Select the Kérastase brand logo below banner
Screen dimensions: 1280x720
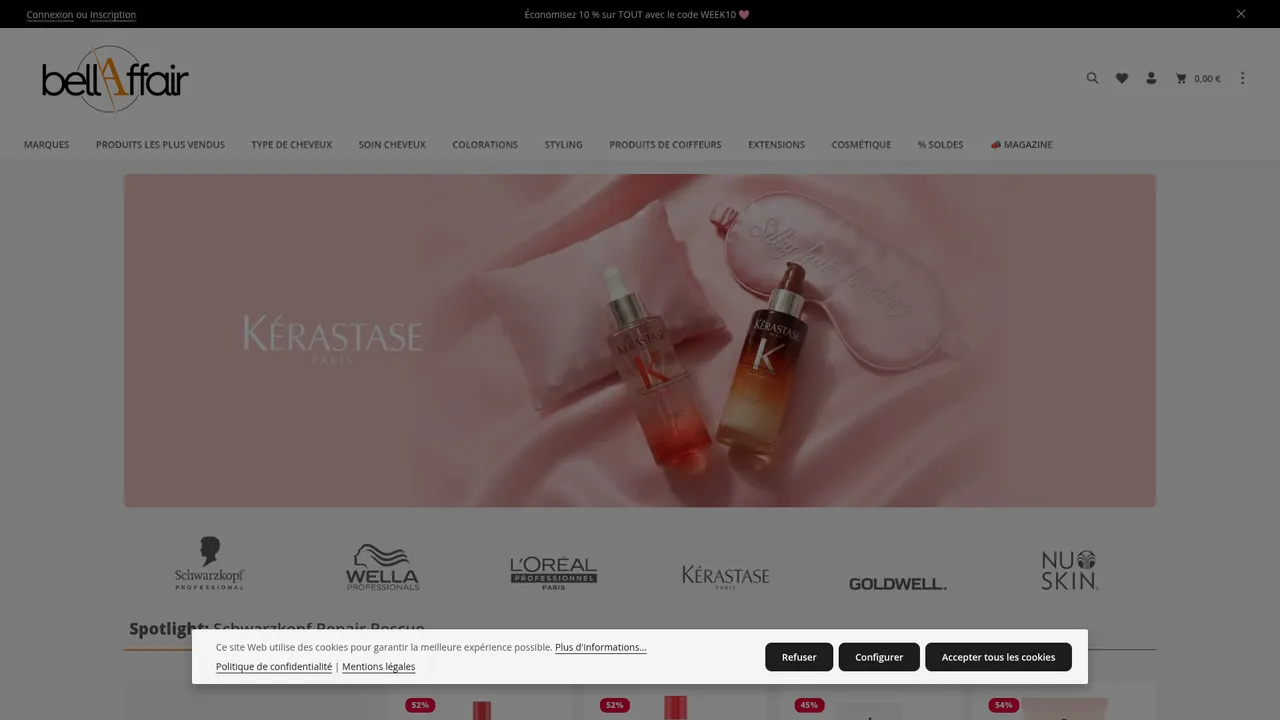pyautogui.click(x=726, y=577)
